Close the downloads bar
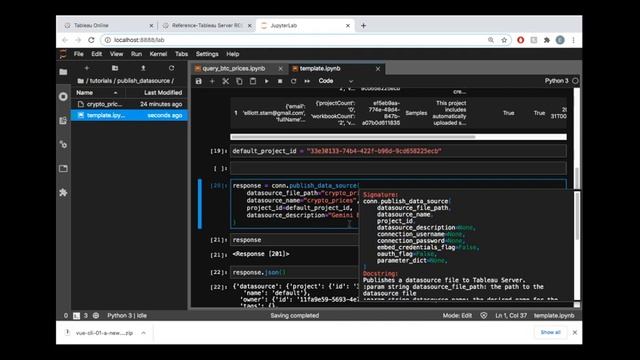This screenshot has height=360, width=640. click(x=575, y=333)
